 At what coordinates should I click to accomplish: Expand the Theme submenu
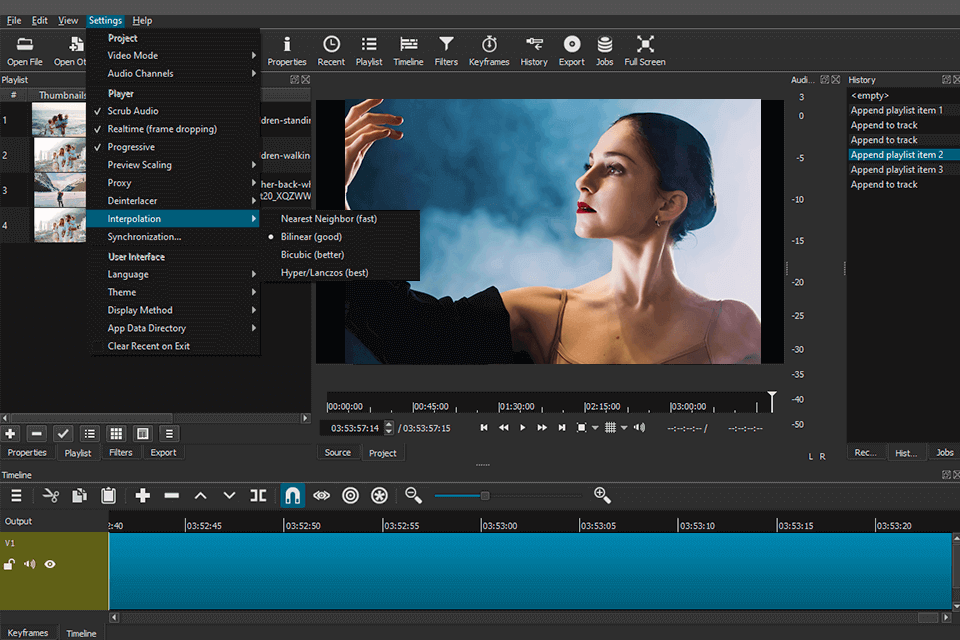click(x=122, y=292)
